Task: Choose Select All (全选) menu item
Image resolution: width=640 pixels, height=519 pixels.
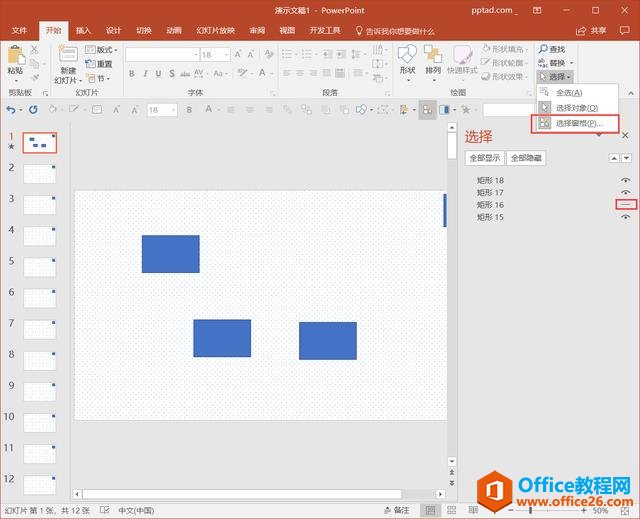Action: (x=577, y=93)
